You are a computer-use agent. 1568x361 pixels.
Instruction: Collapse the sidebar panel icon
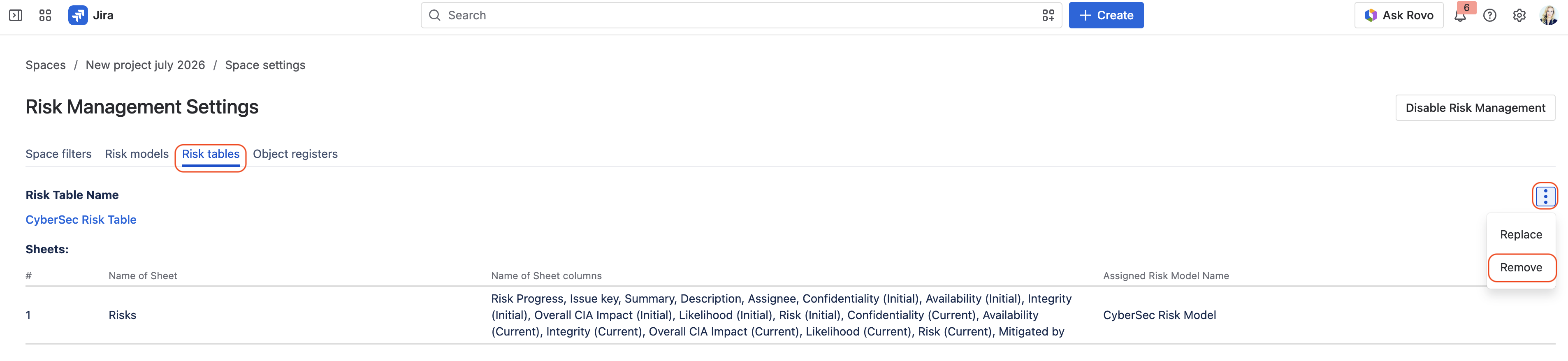point(16,15)
